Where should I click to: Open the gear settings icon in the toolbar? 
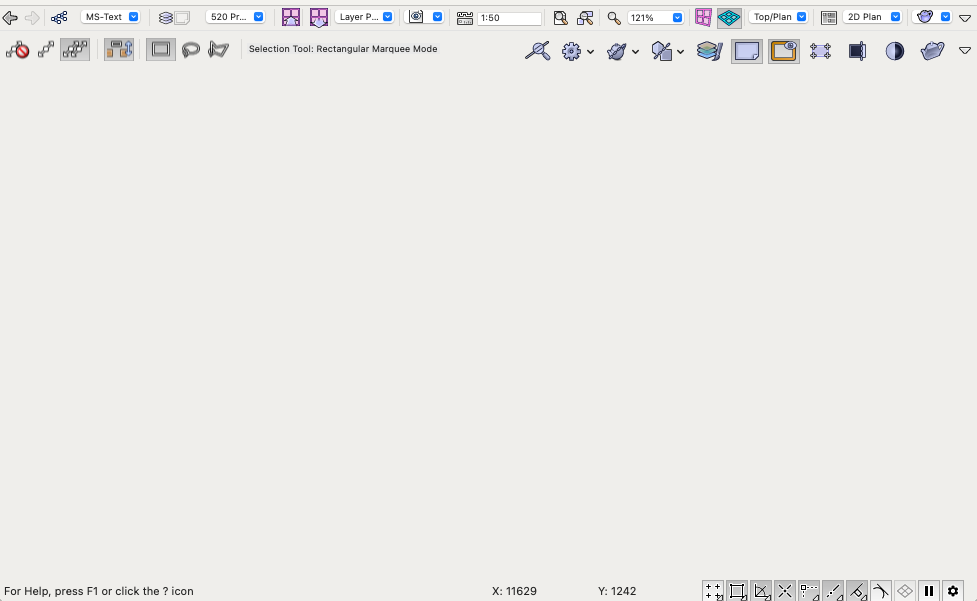pos(570,51)
